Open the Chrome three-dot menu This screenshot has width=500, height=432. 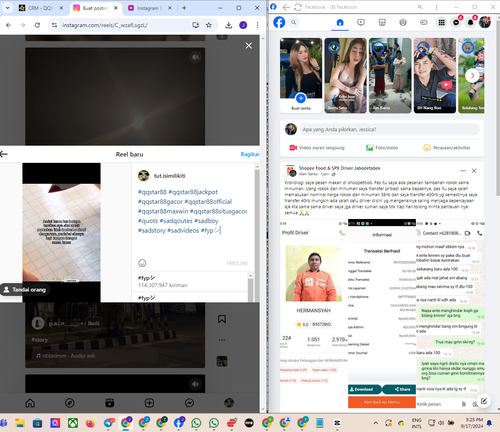(x=257, y=25)
